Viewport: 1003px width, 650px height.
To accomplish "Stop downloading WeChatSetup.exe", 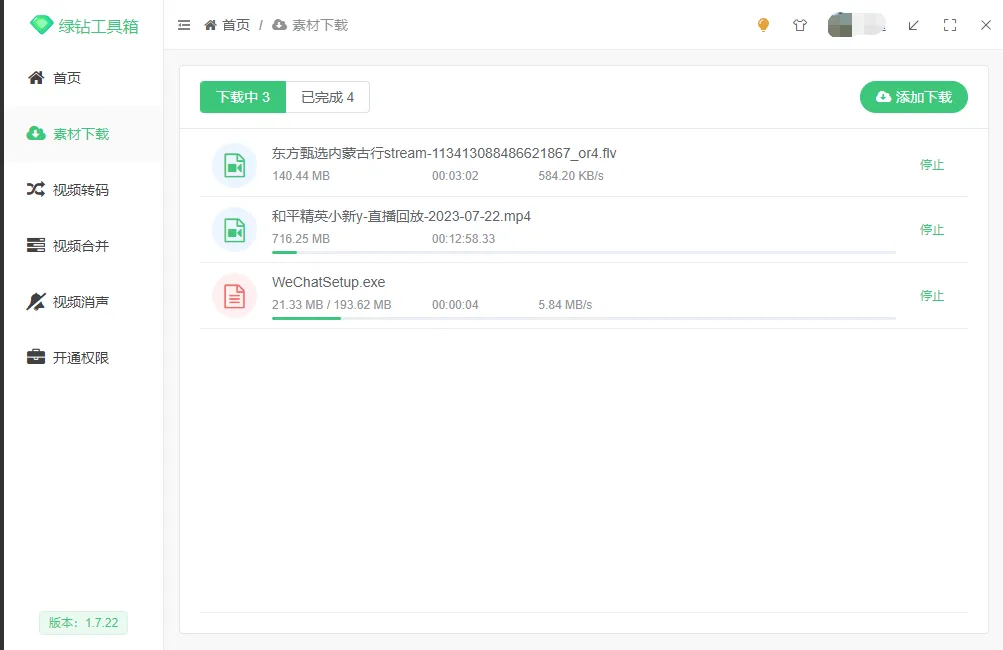I will click(931, 296).
